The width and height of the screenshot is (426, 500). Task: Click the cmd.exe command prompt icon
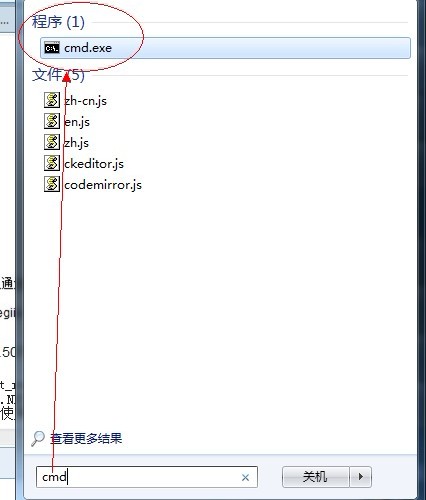pyautogui.click(x=52, y=48)
